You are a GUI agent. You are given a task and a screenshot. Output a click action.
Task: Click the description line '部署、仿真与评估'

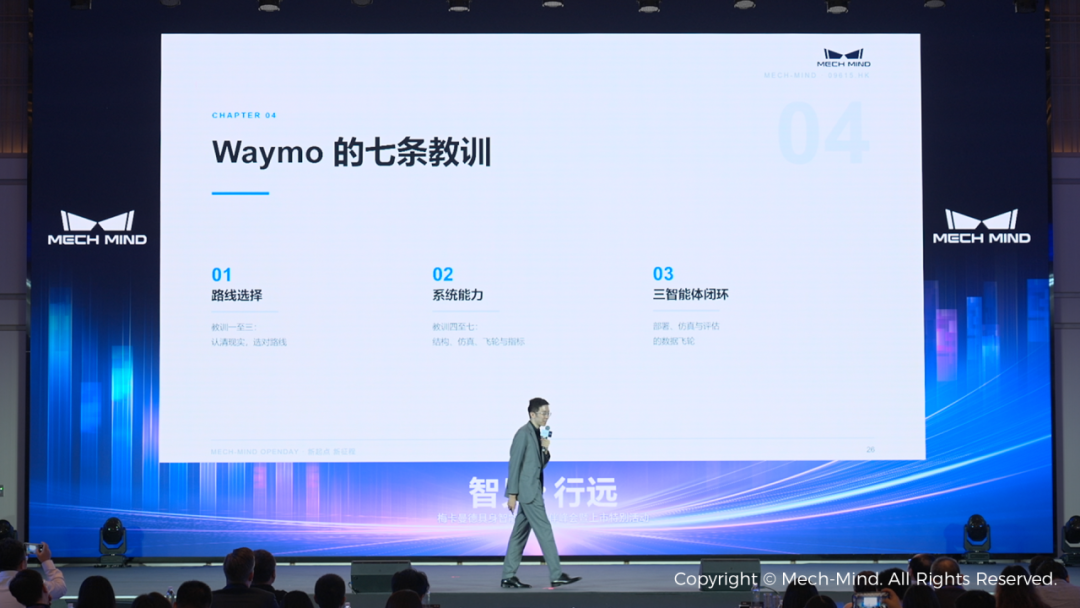(x=686, y=326)
